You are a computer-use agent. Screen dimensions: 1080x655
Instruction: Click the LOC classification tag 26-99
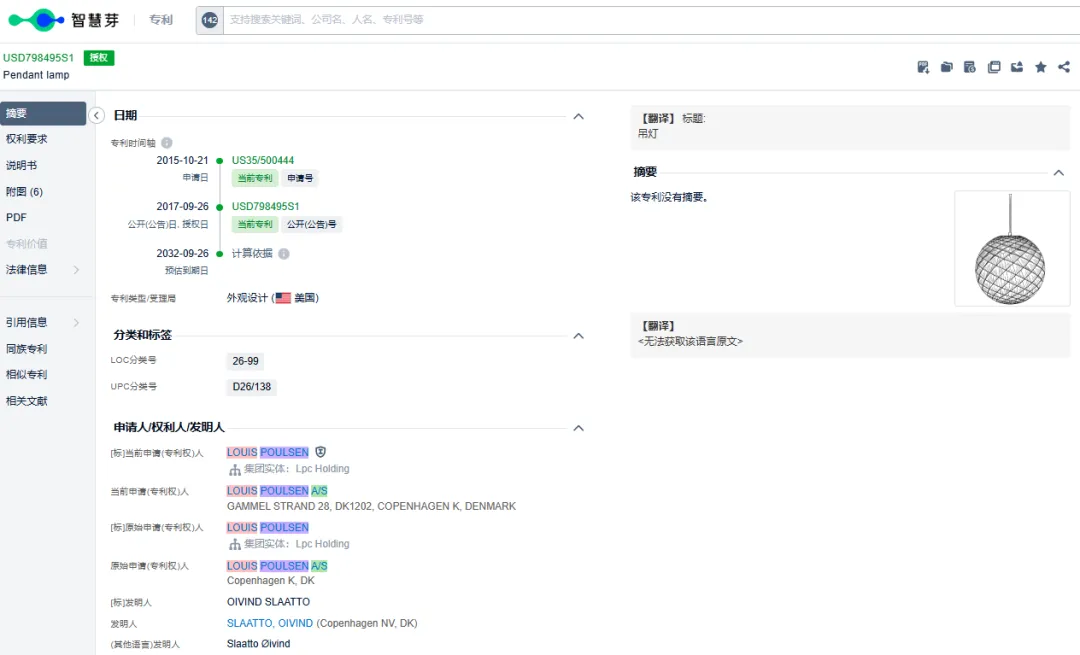[x=245, y=361]
